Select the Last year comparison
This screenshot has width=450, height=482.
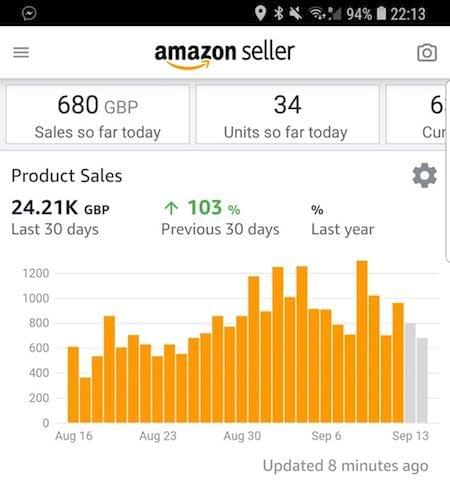tap(343, 220)
